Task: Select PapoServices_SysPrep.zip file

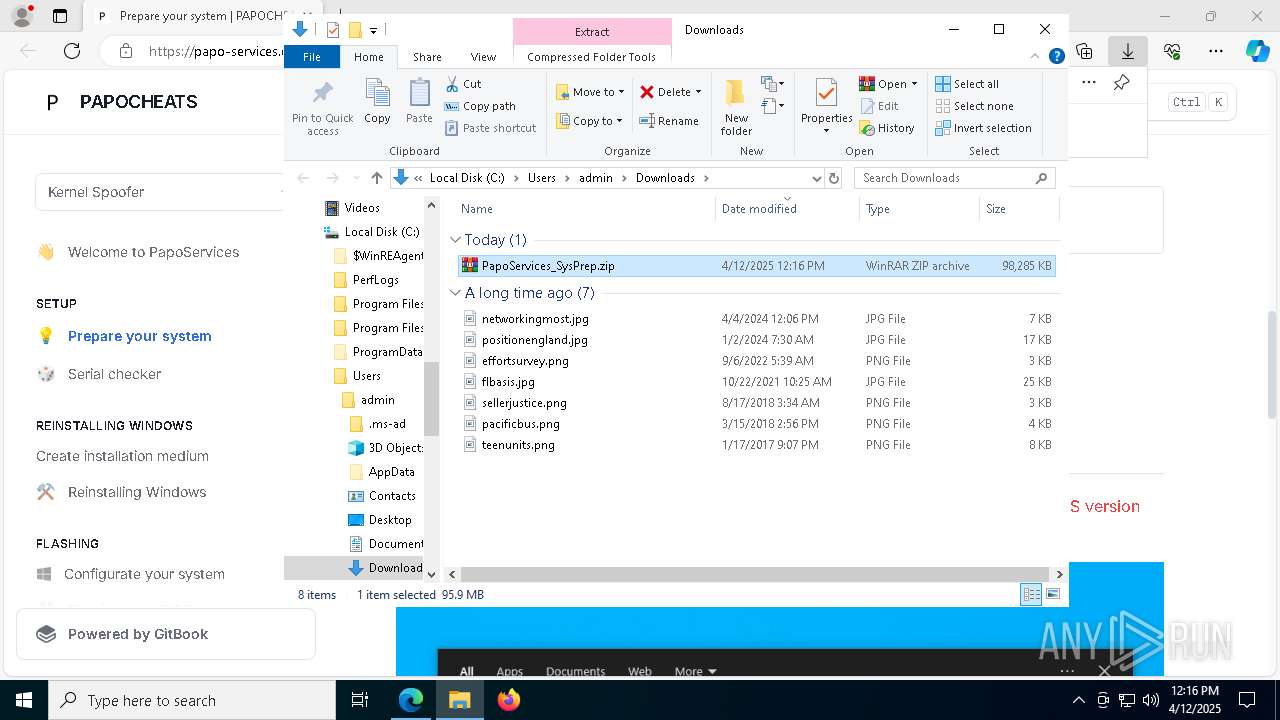Action: click(756, 266)
